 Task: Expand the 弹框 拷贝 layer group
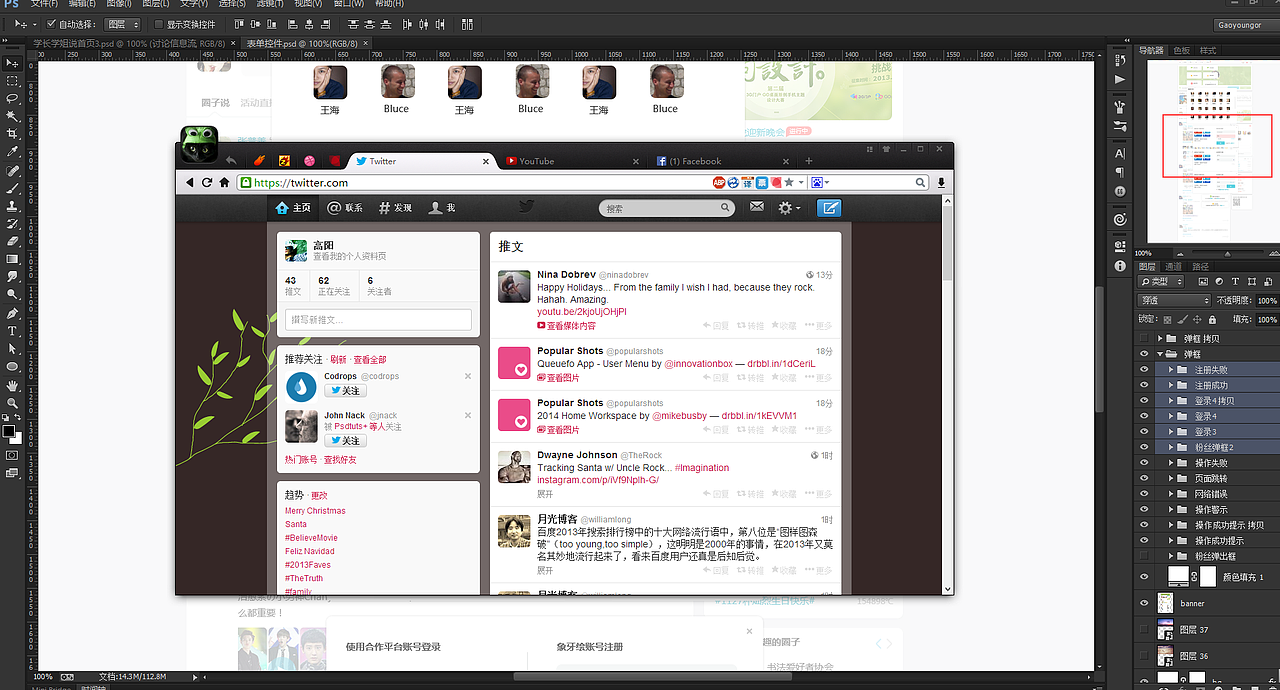pos(1160,339)
